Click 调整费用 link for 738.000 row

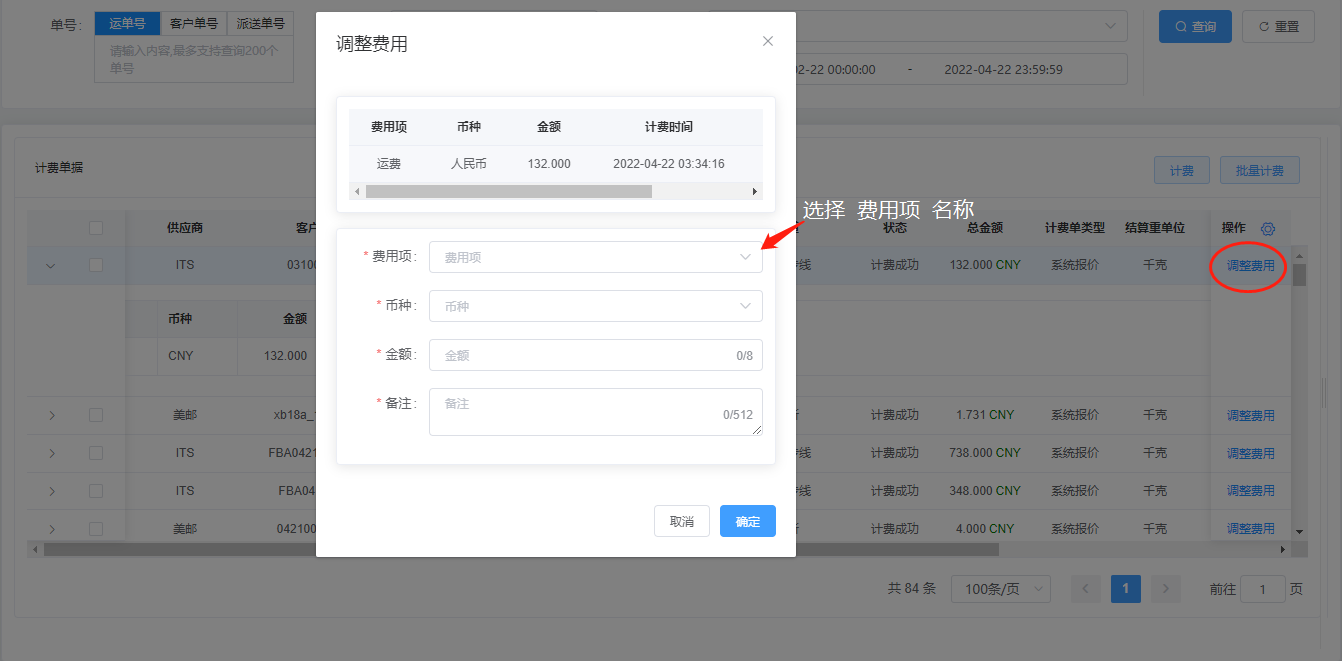[x=1250, y=453]
